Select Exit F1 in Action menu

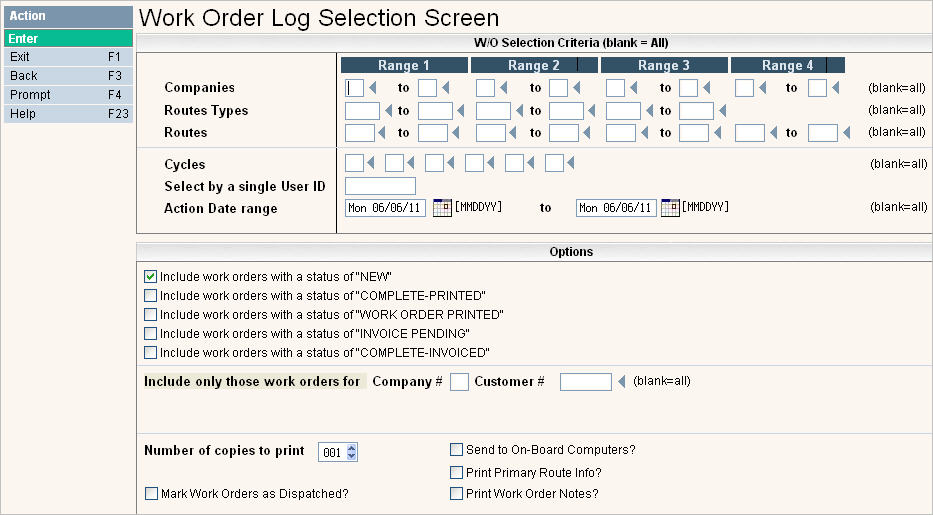click(68, 57)
